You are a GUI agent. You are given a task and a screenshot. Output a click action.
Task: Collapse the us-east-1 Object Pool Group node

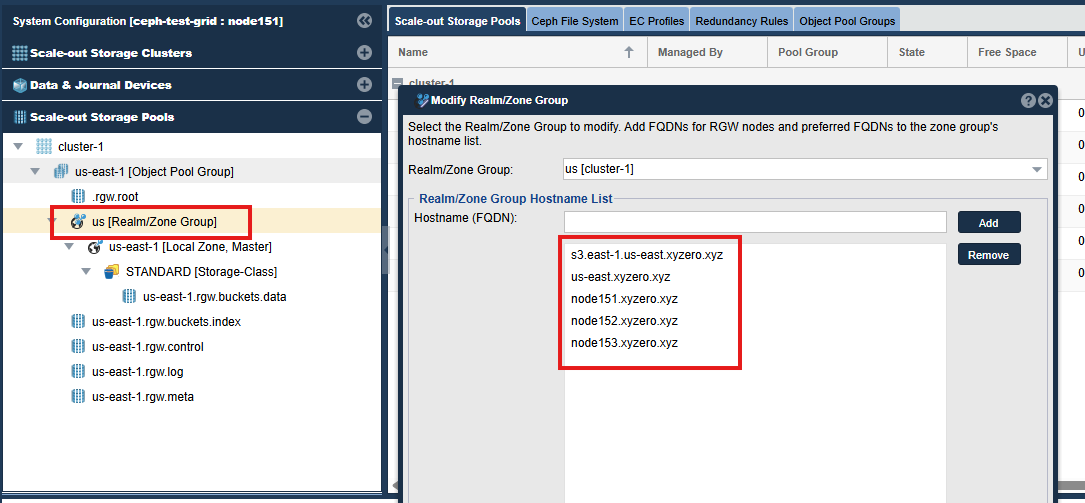coord(35,172)
